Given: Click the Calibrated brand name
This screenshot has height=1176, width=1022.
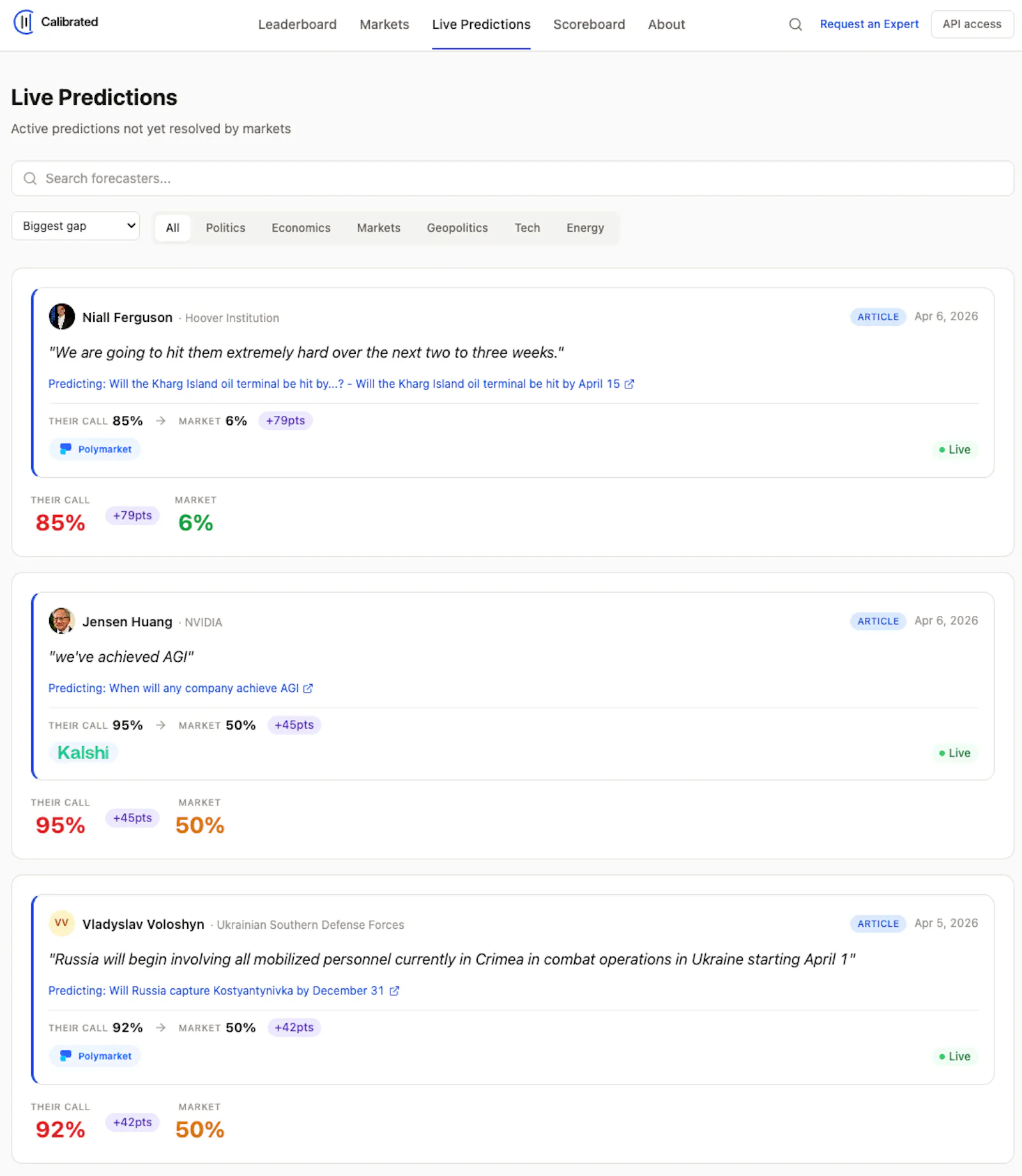Looking at the screenshot, I should point(70,22).
